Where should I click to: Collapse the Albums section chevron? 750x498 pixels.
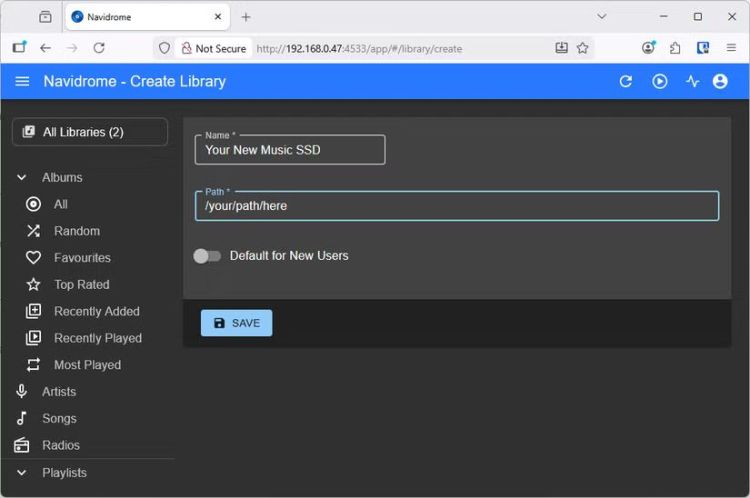(x=21, y=178)
